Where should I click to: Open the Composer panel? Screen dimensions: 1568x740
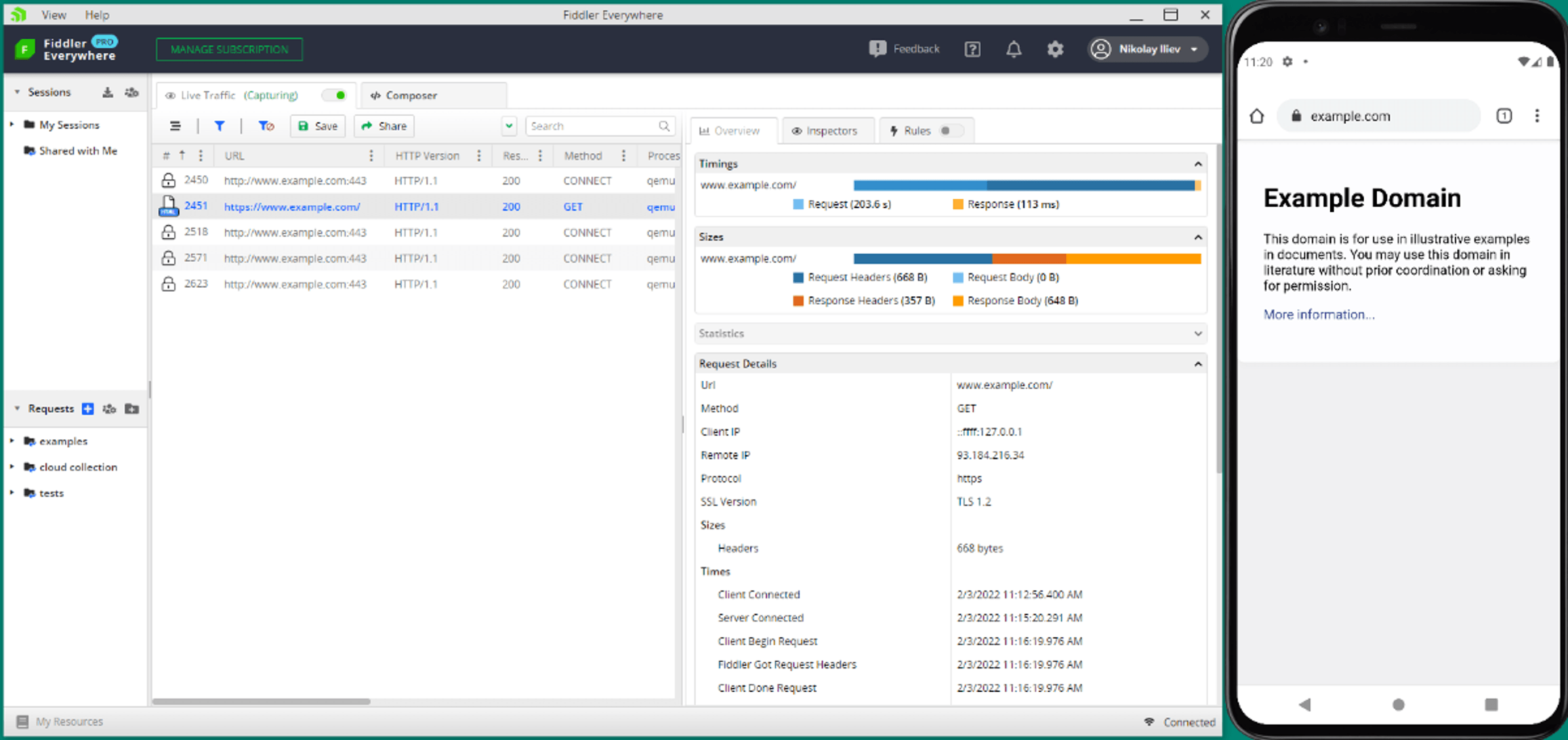coord(411,94)
